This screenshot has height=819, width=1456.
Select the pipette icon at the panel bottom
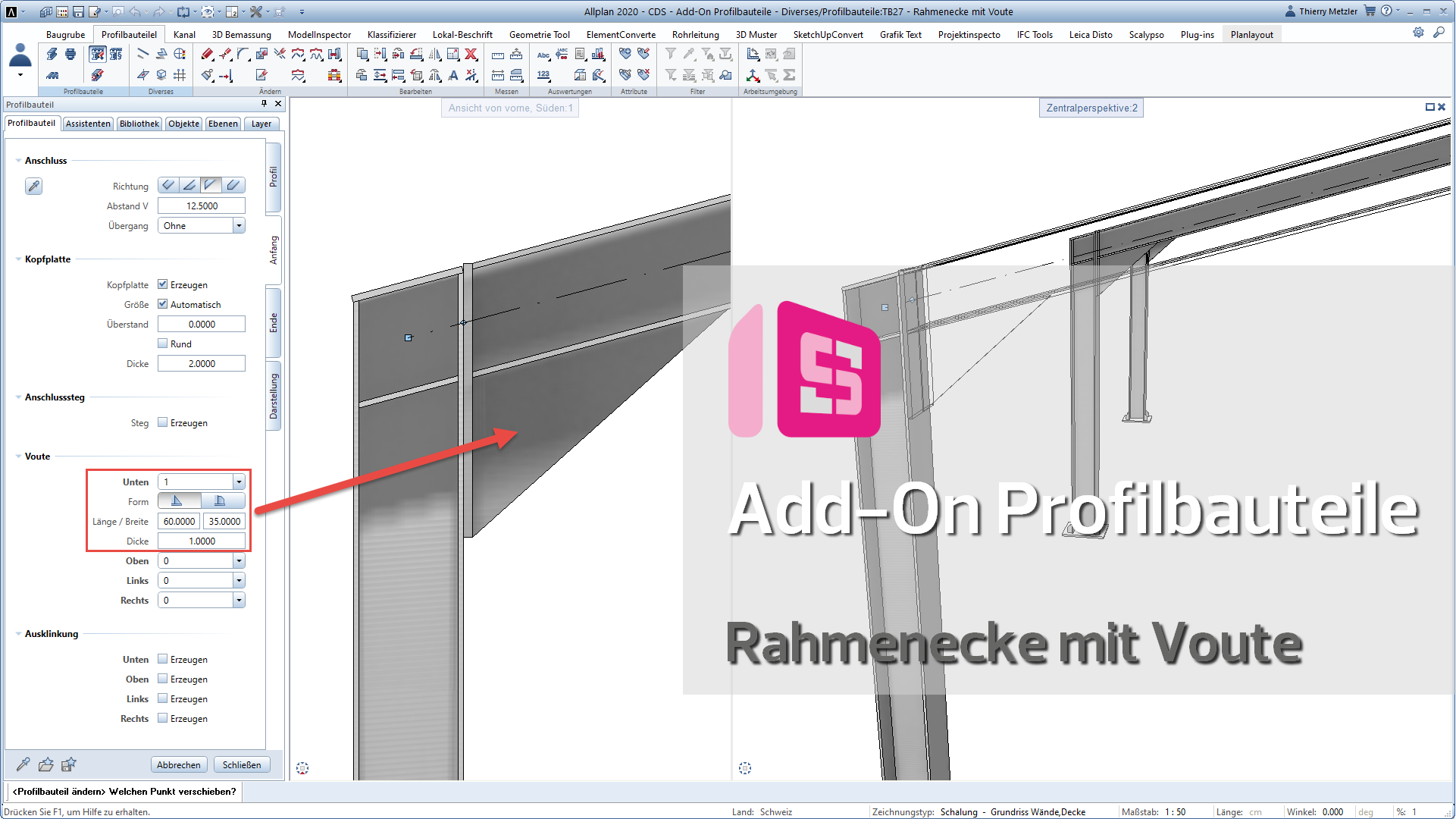coord(23,764)
